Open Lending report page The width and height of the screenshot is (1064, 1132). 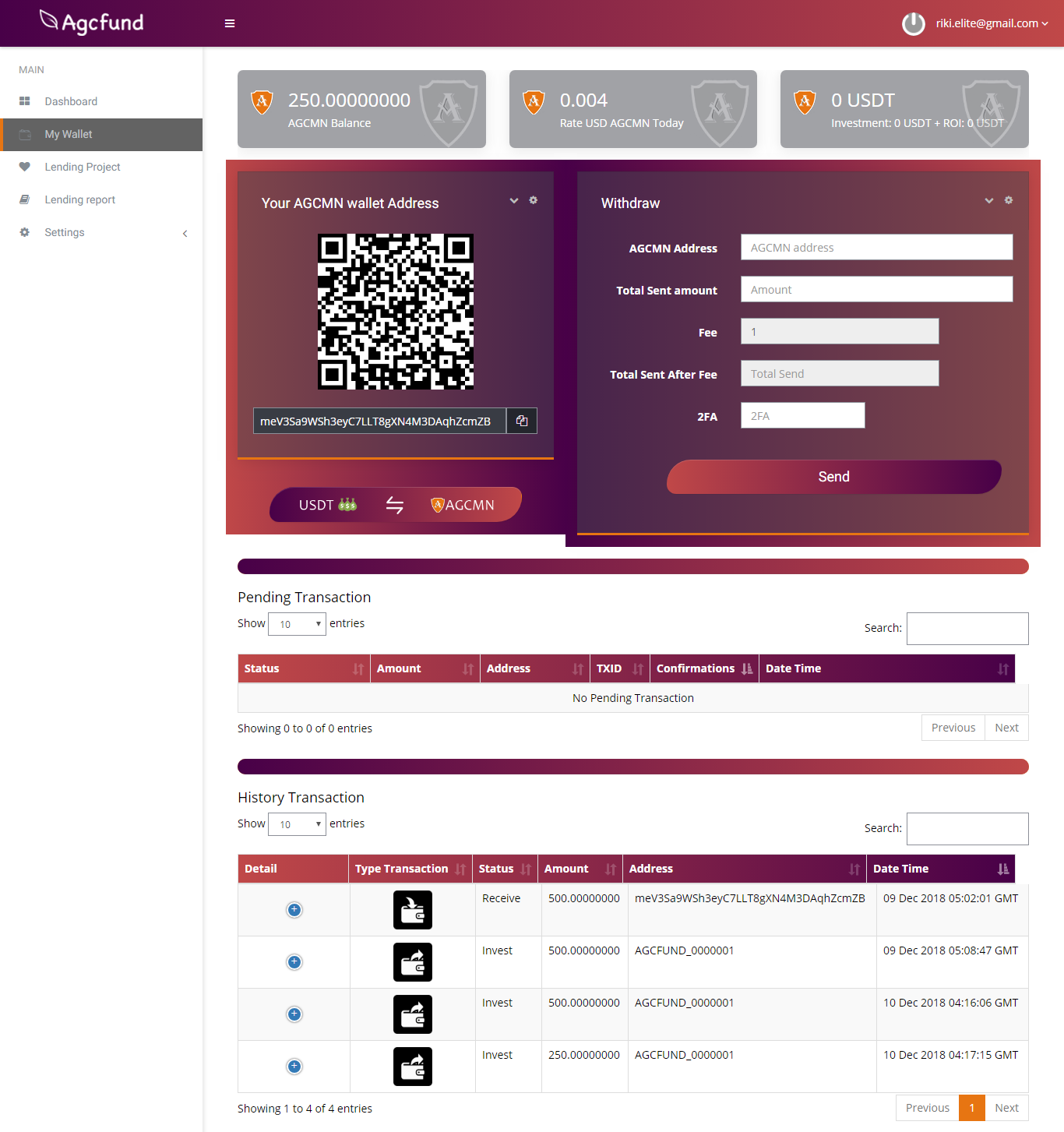(x=79, y=199)
